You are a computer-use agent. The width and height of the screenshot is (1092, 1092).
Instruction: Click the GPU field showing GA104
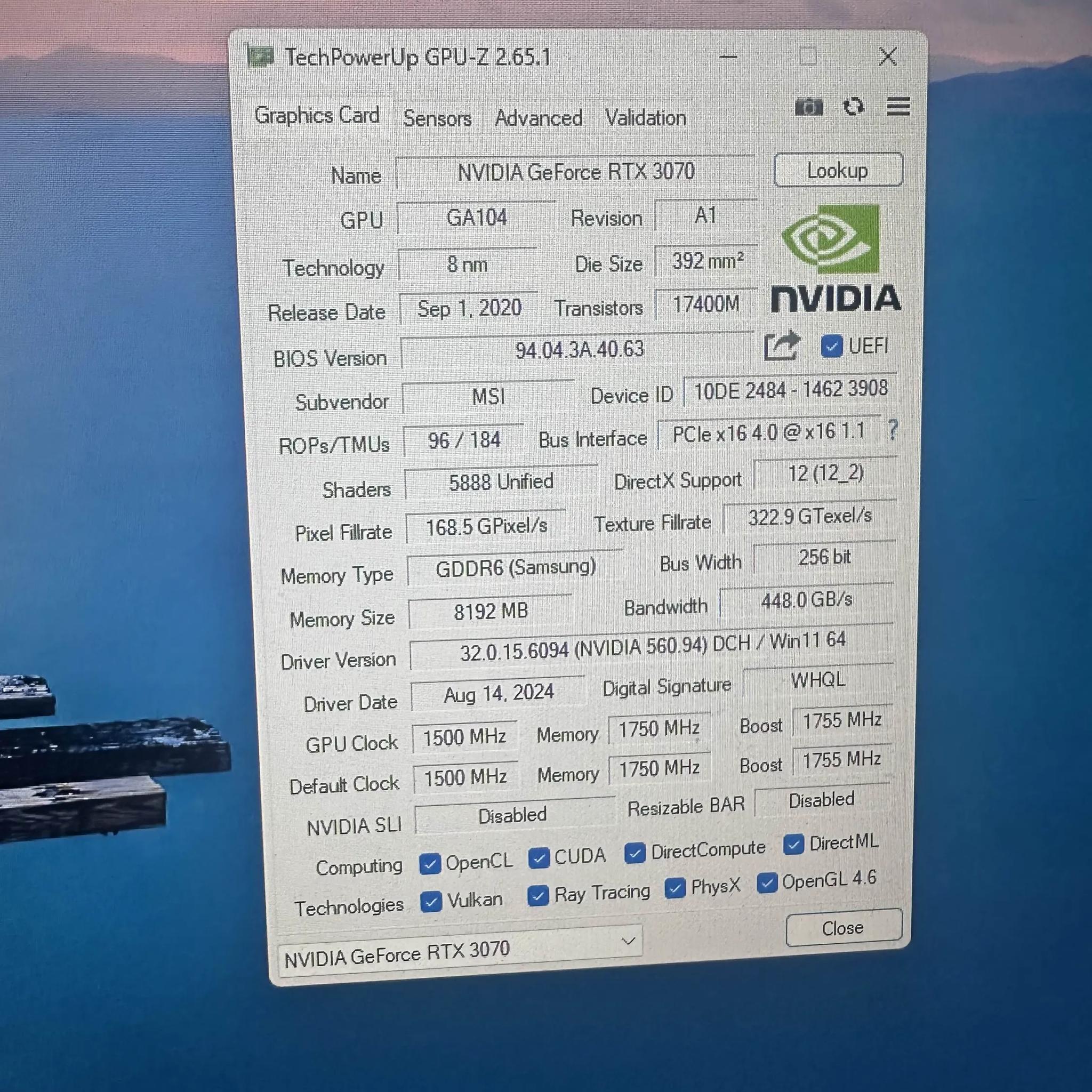tap(477, 218)
